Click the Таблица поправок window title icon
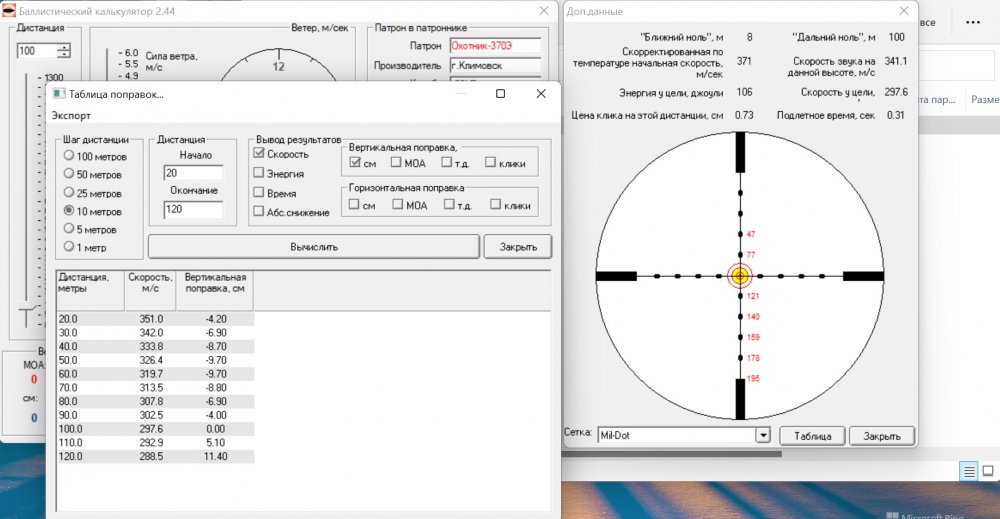 click(x=59, y=94)
